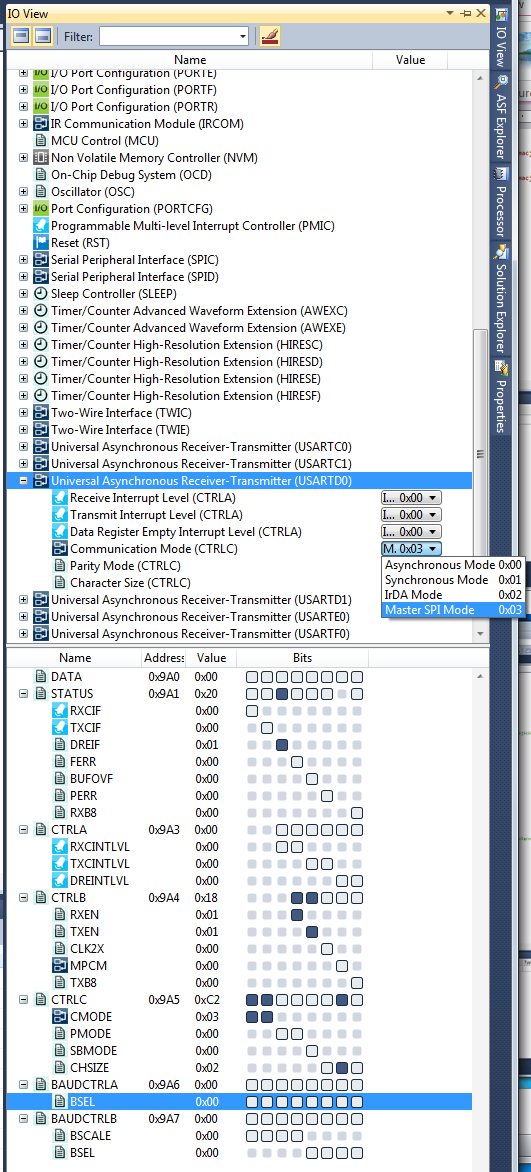This screenshot has height=1172, width=531.
Task: Open the Processor side tab
Action: click(501, 203)
